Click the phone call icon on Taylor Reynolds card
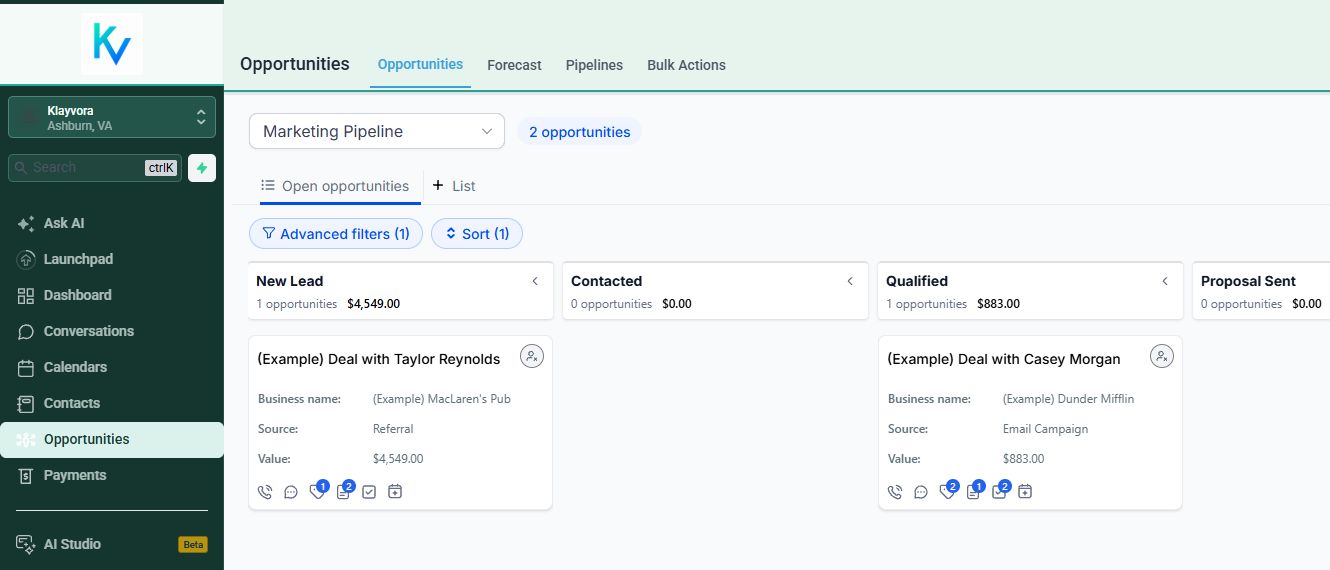 point(265,492)
